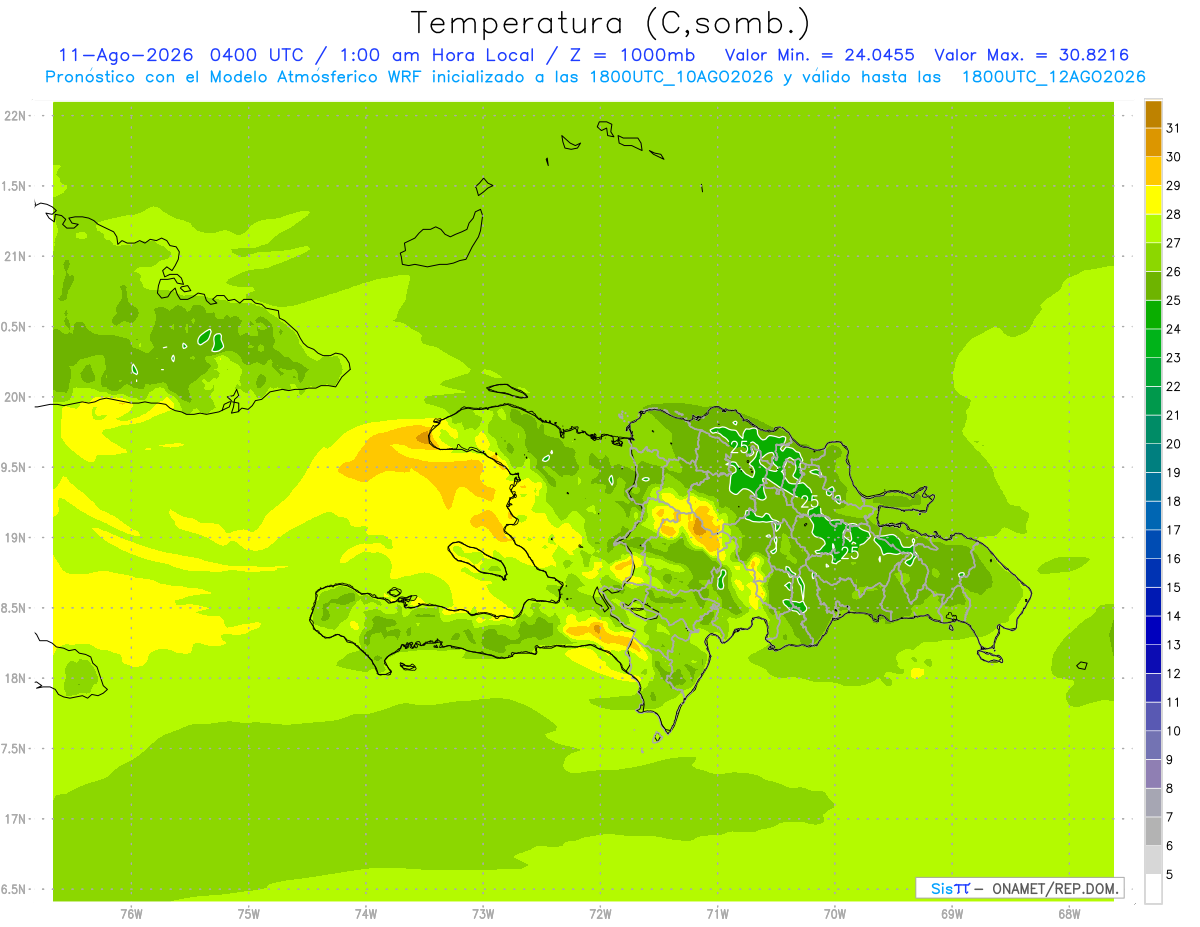Click the legend value "9"
Viewport: 1200px width, 927px height.
point(1170,760)
